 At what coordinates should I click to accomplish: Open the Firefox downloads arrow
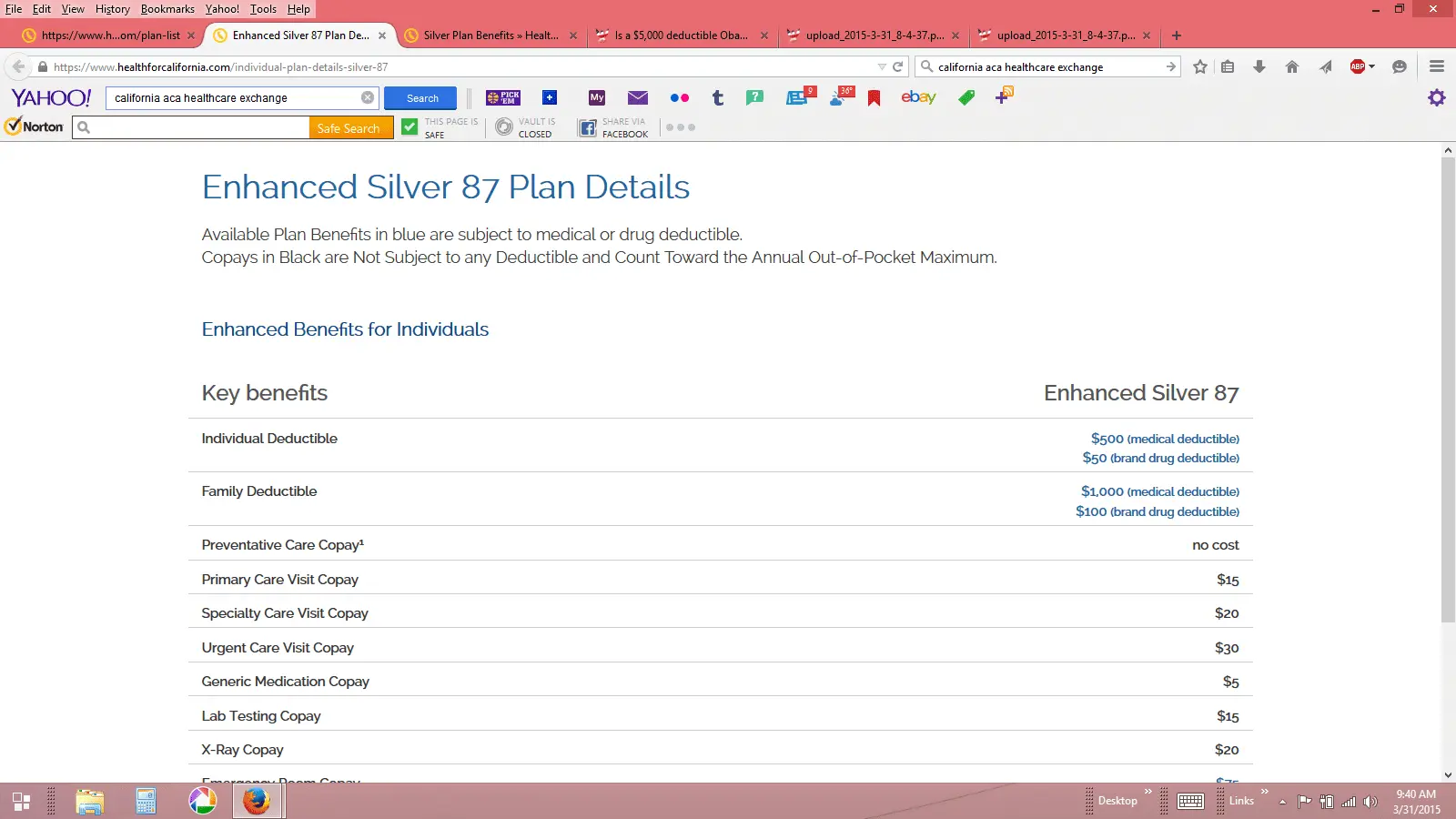(1259, 66)
